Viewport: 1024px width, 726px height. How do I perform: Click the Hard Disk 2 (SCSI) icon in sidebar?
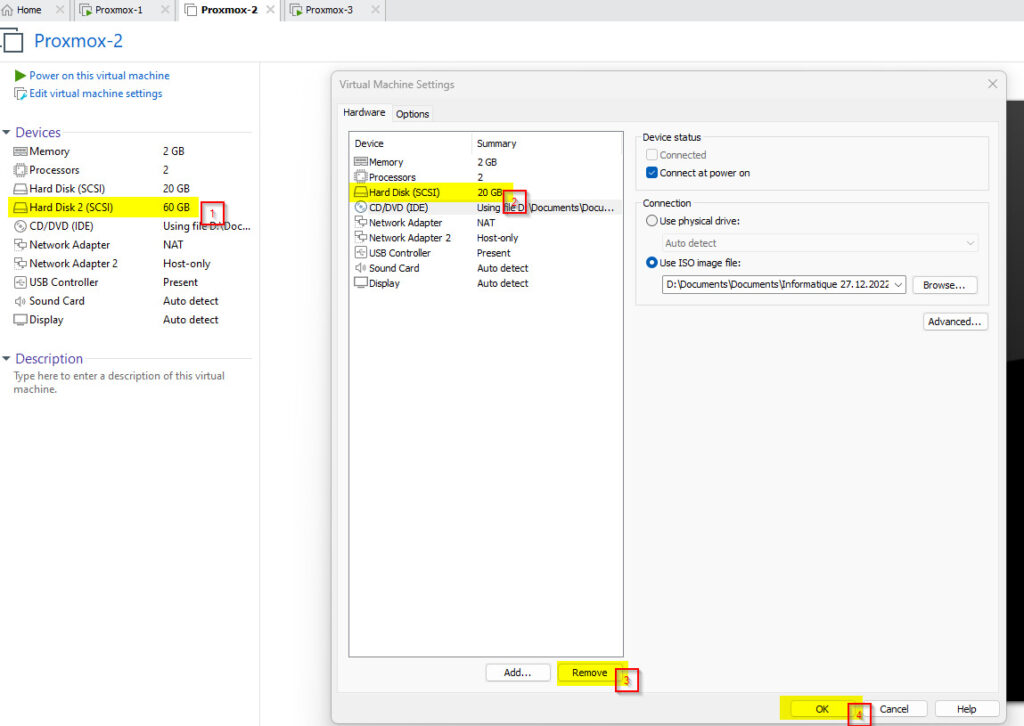pos(20,208)
